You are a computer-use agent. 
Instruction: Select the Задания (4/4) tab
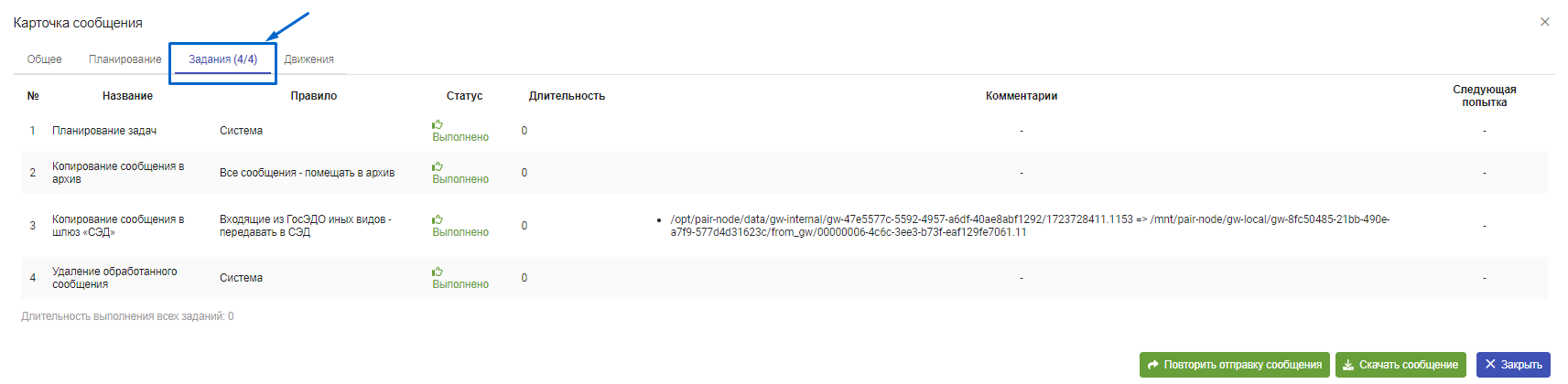[222, 59]
